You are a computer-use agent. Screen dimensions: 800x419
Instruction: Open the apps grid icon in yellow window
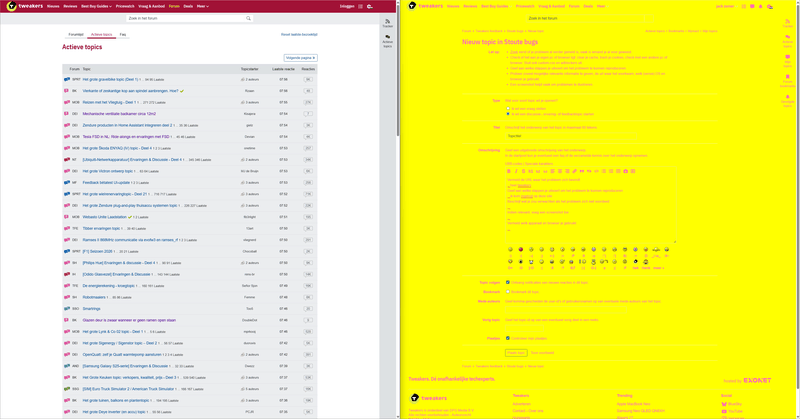point(743,7)
